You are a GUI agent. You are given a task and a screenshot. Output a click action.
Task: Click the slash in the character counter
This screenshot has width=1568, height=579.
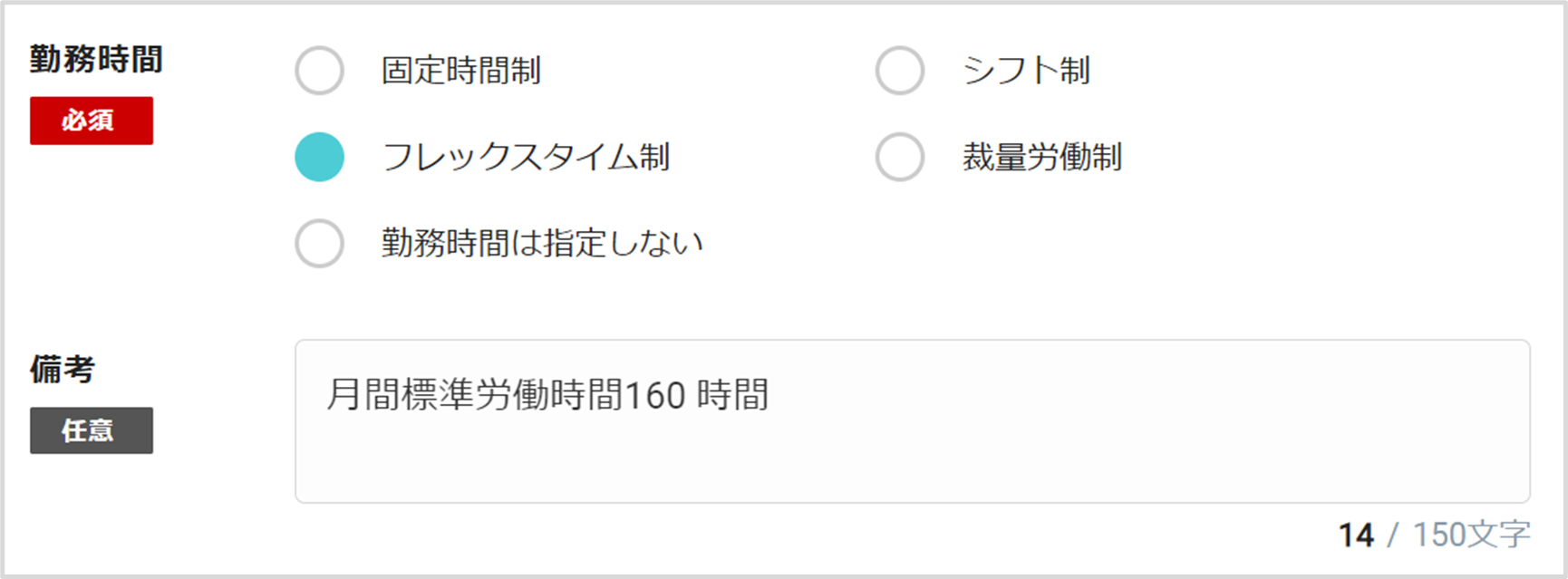(1394, 535)
